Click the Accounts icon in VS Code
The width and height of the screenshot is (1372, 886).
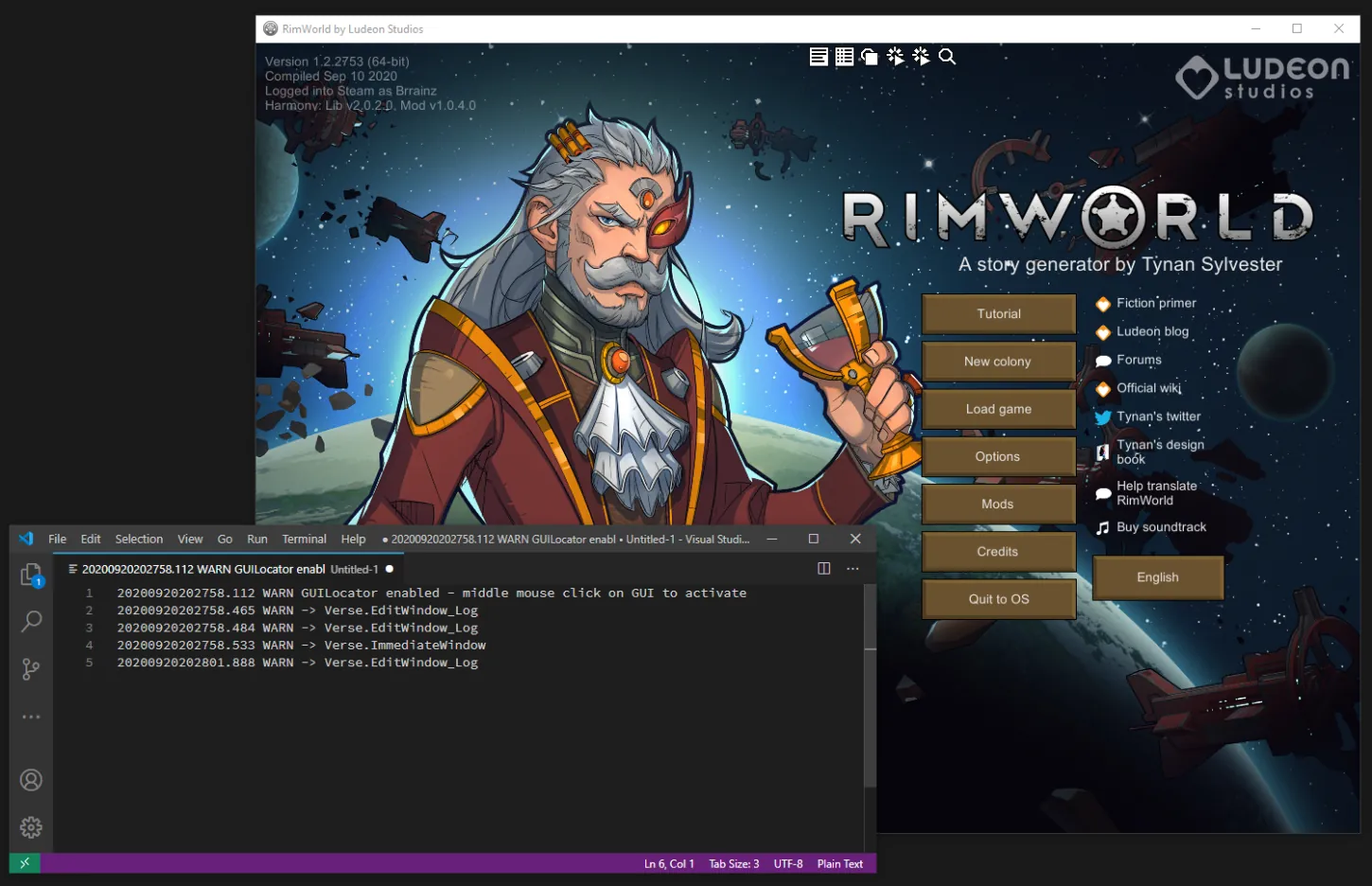tap(31, 780)
